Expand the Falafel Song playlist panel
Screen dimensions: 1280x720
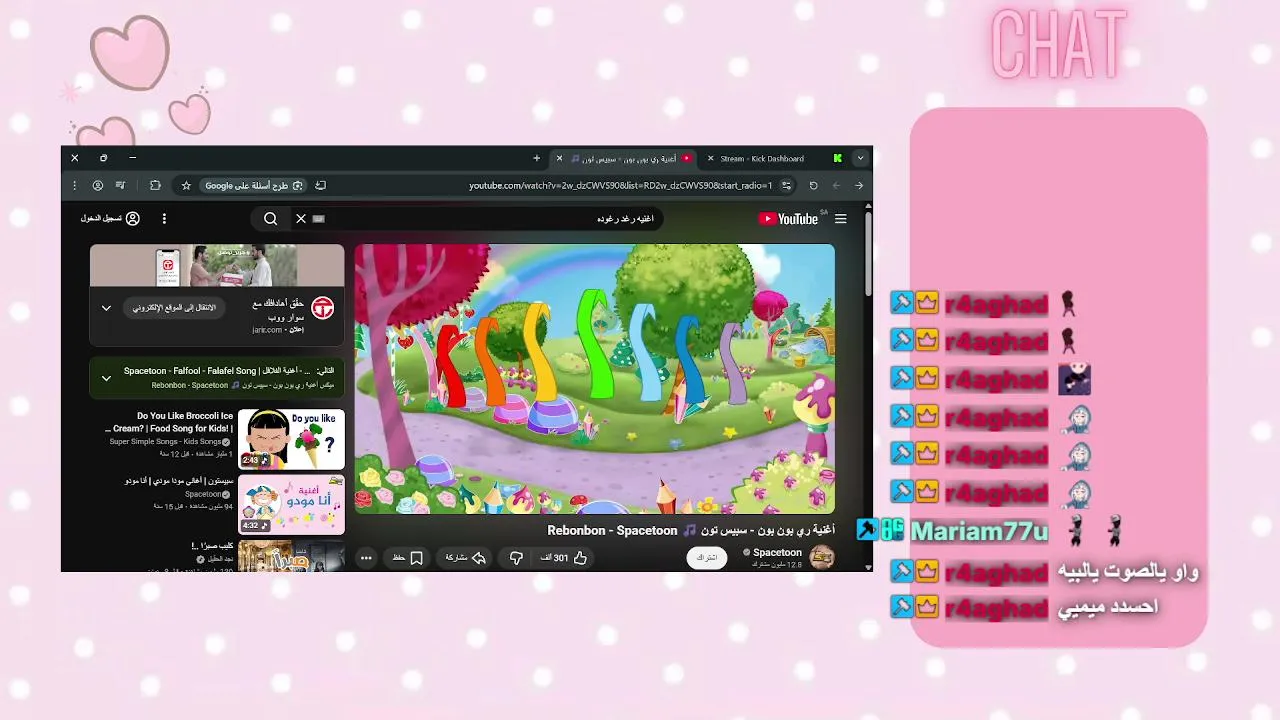[106, 378]
